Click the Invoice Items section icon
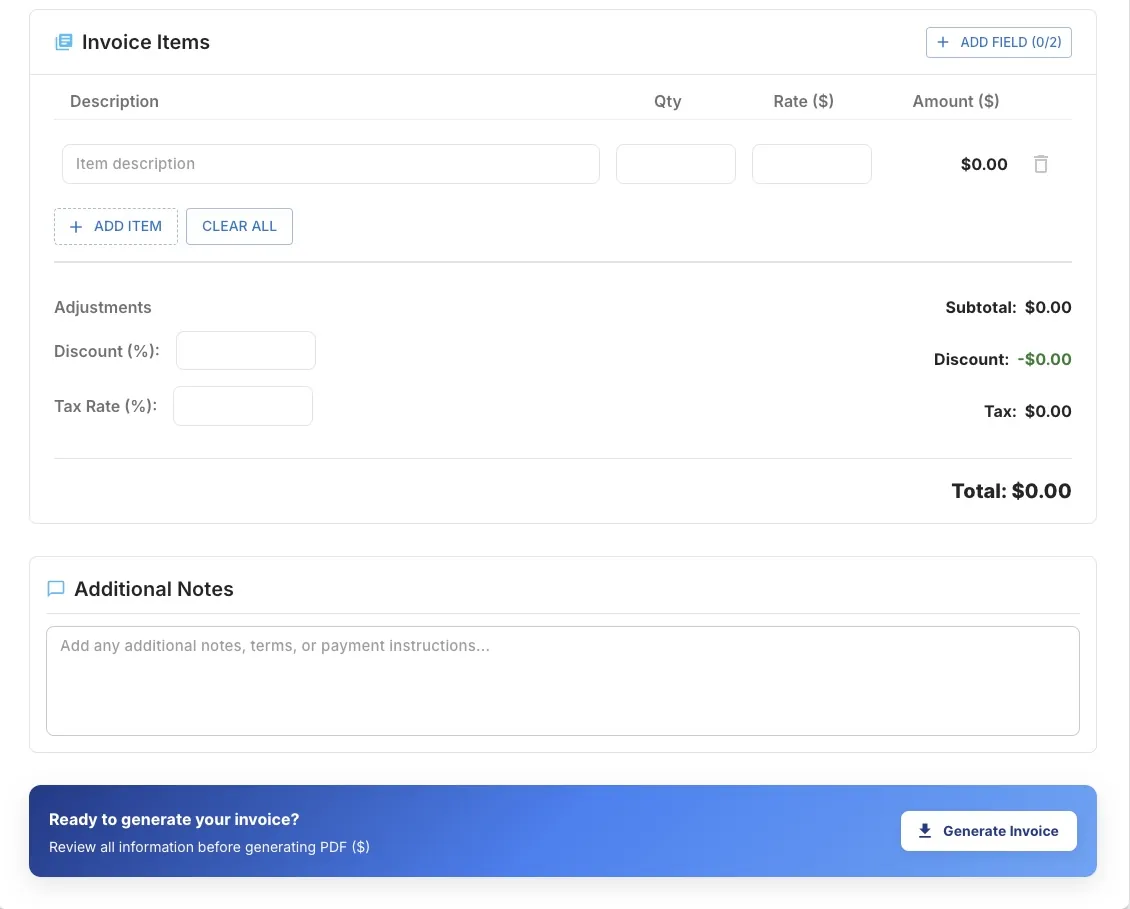 [64, 42]
